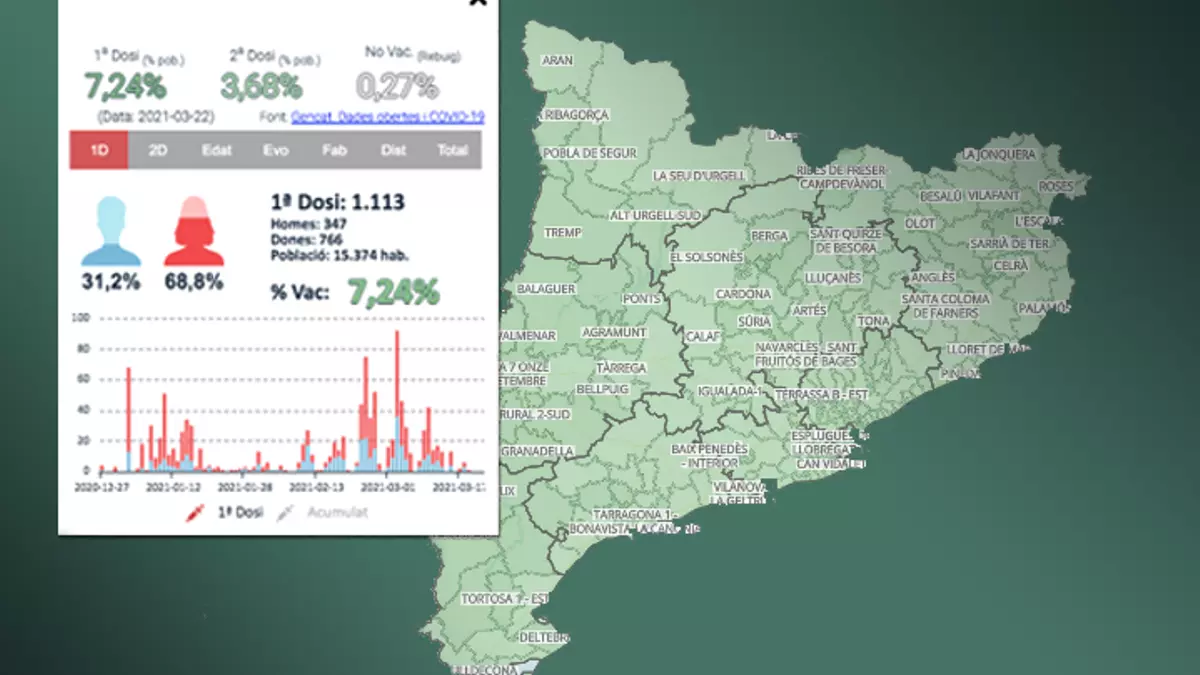
Task: Switch to the Evo tab
Action: [276, 150]
